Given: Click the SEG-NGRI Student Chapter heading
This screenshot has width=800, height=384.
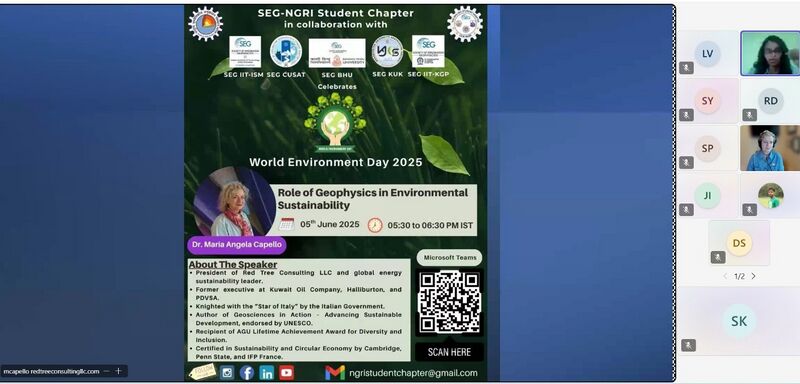Looking at the screenshot, I should click(335, 13).
